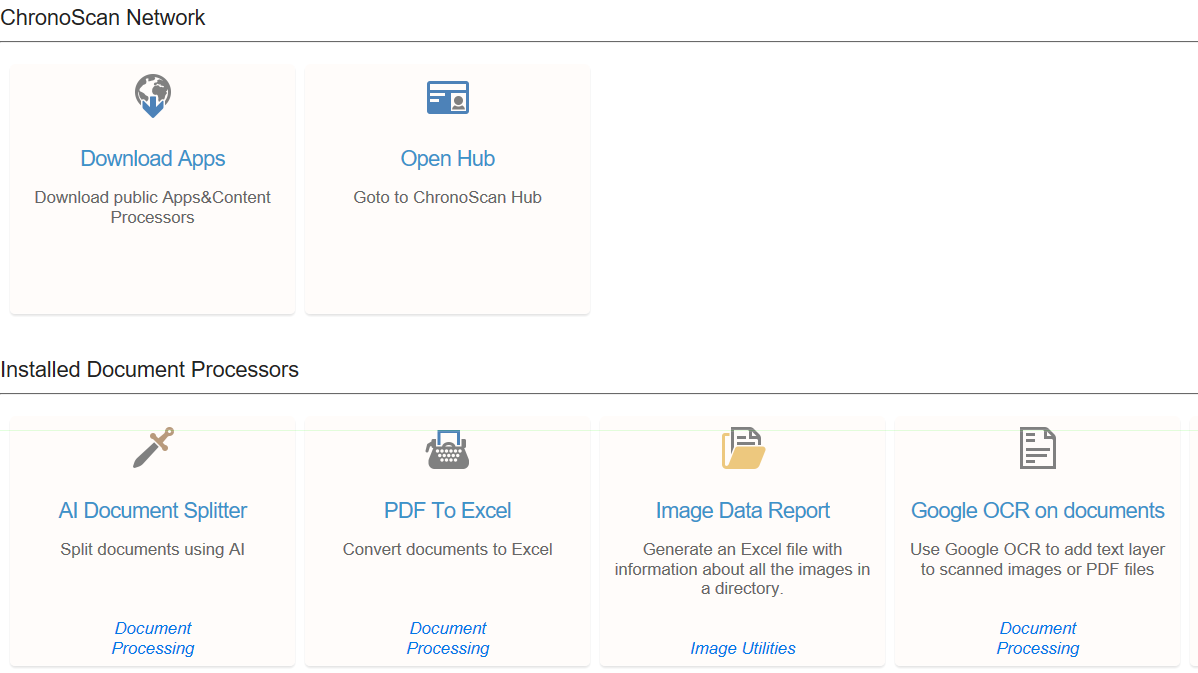Screen dimensions: 1198x673
Task: Click Document Processing under Google OCR
Action: 1038,638
